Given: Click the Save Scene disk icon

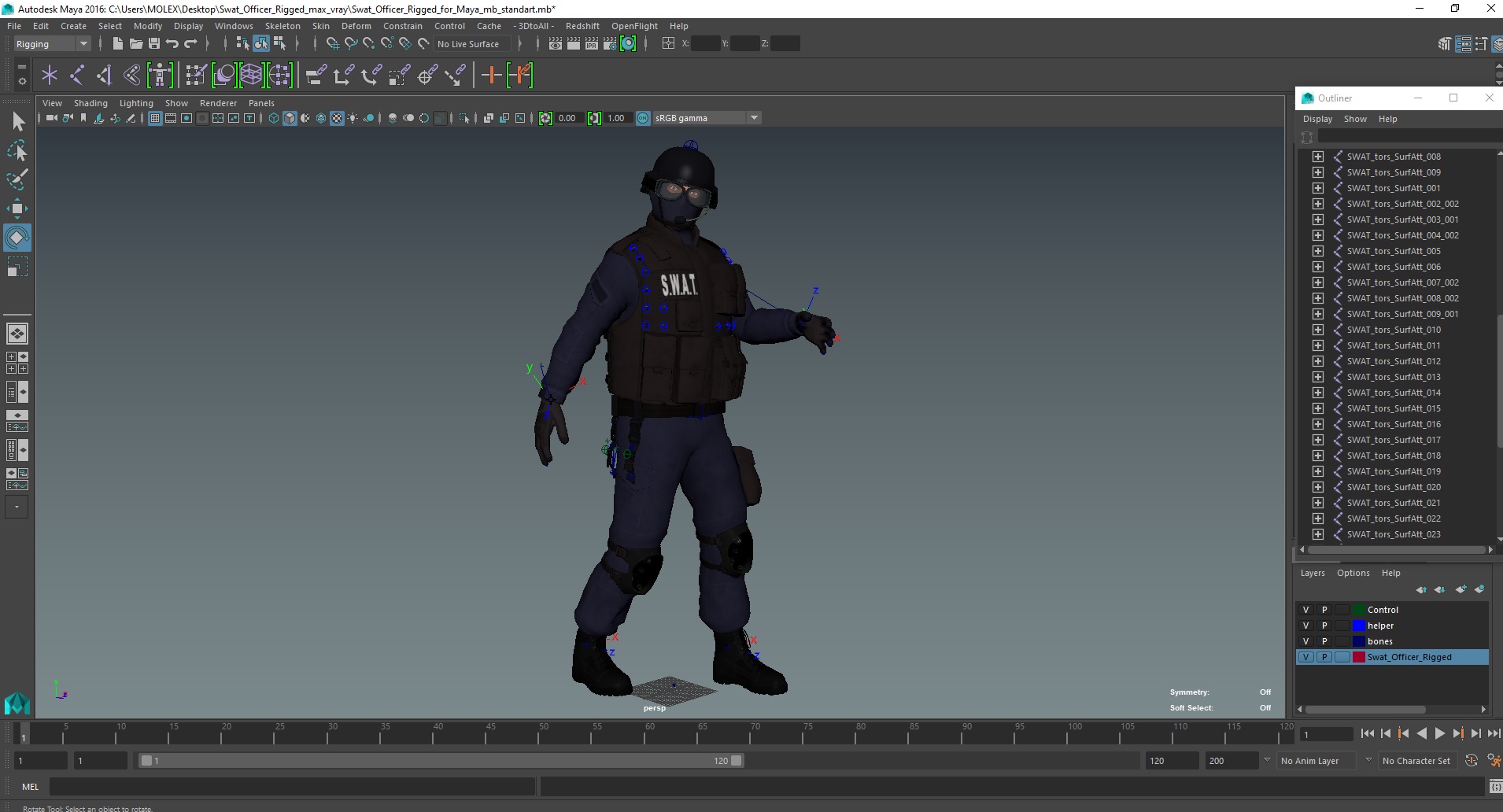Looking at the screenshot, I should tap(154, 43).
